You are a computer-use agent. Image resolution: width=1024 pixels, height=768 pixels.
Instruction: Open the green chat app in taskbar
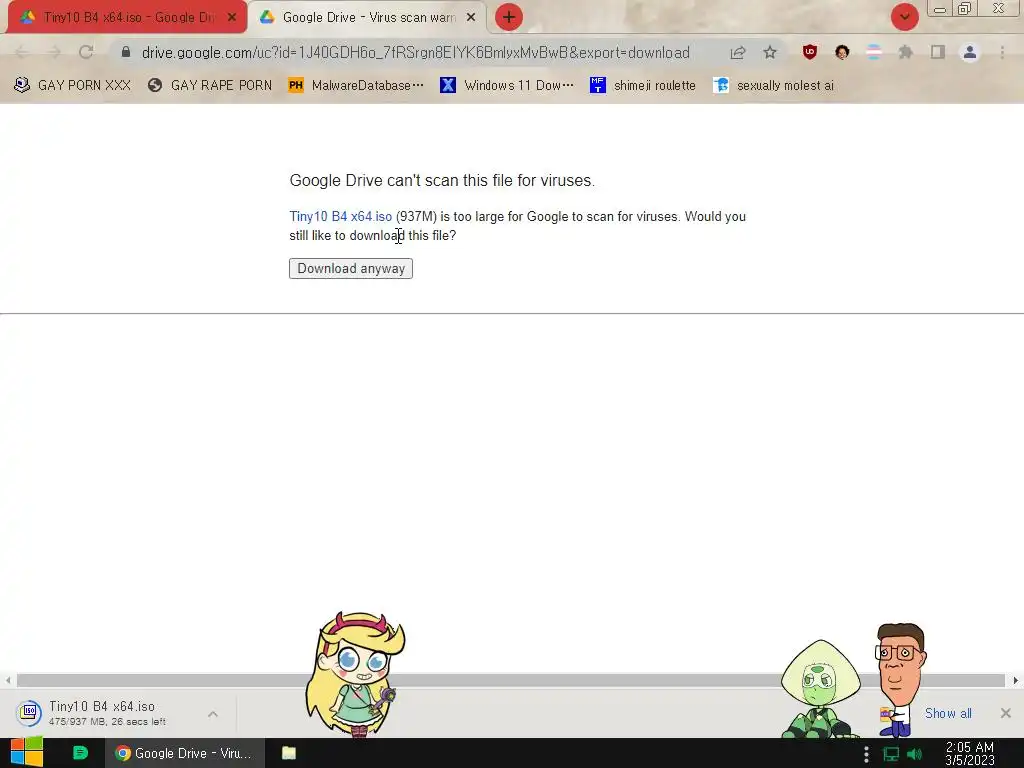point(80,753)
